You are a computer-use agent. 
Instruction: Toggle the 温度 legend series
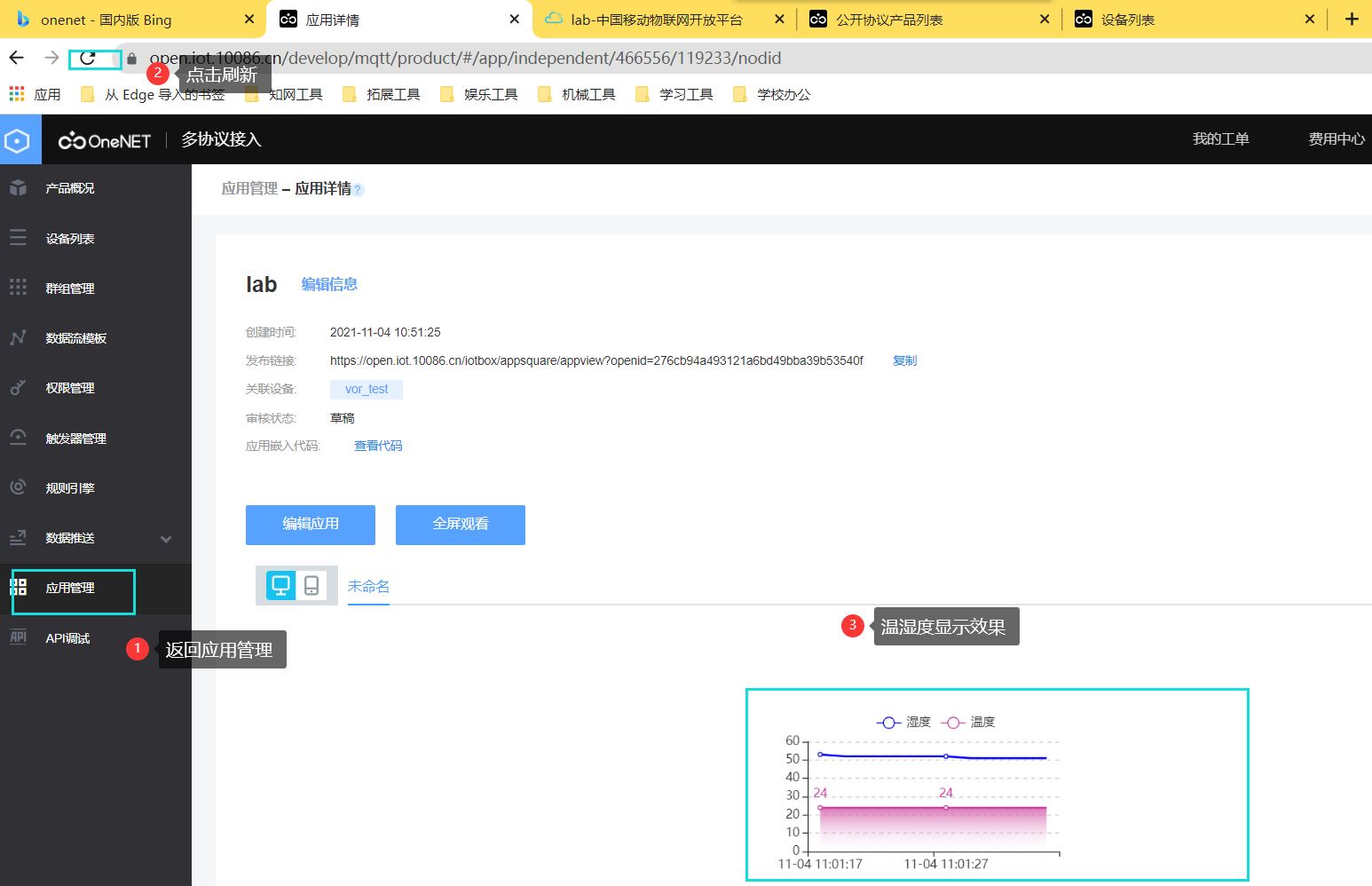pyautogui.click(x=968, y=722)
